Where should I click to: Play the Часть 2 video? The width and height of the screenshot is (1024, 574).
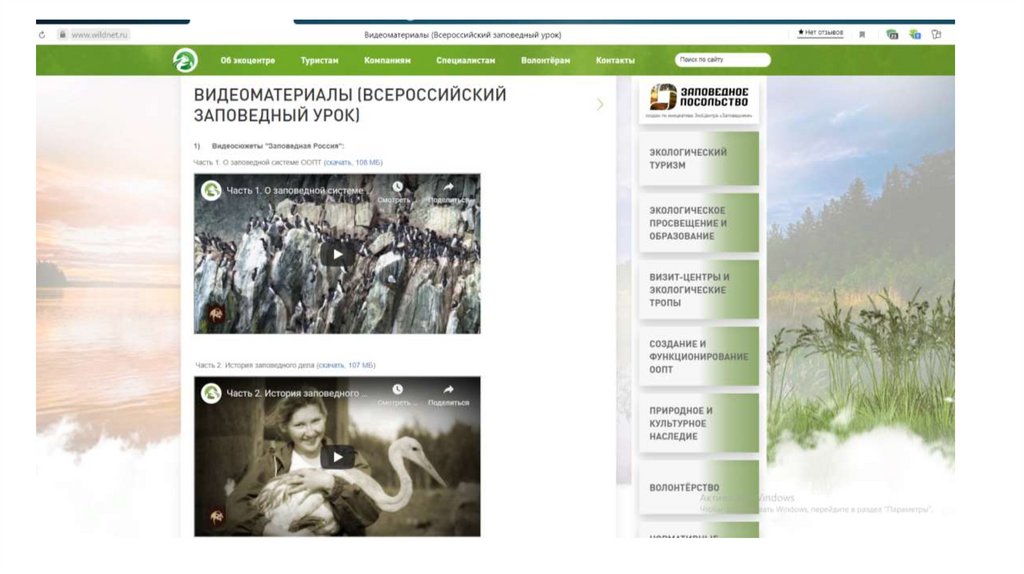(337, 457)
